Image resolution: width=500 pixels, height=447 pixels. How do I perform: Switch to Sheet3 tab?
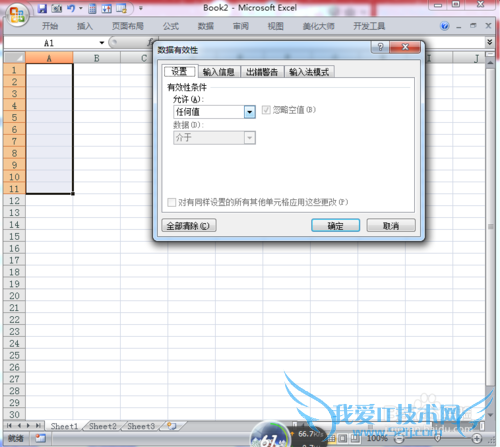pos(141,426)
